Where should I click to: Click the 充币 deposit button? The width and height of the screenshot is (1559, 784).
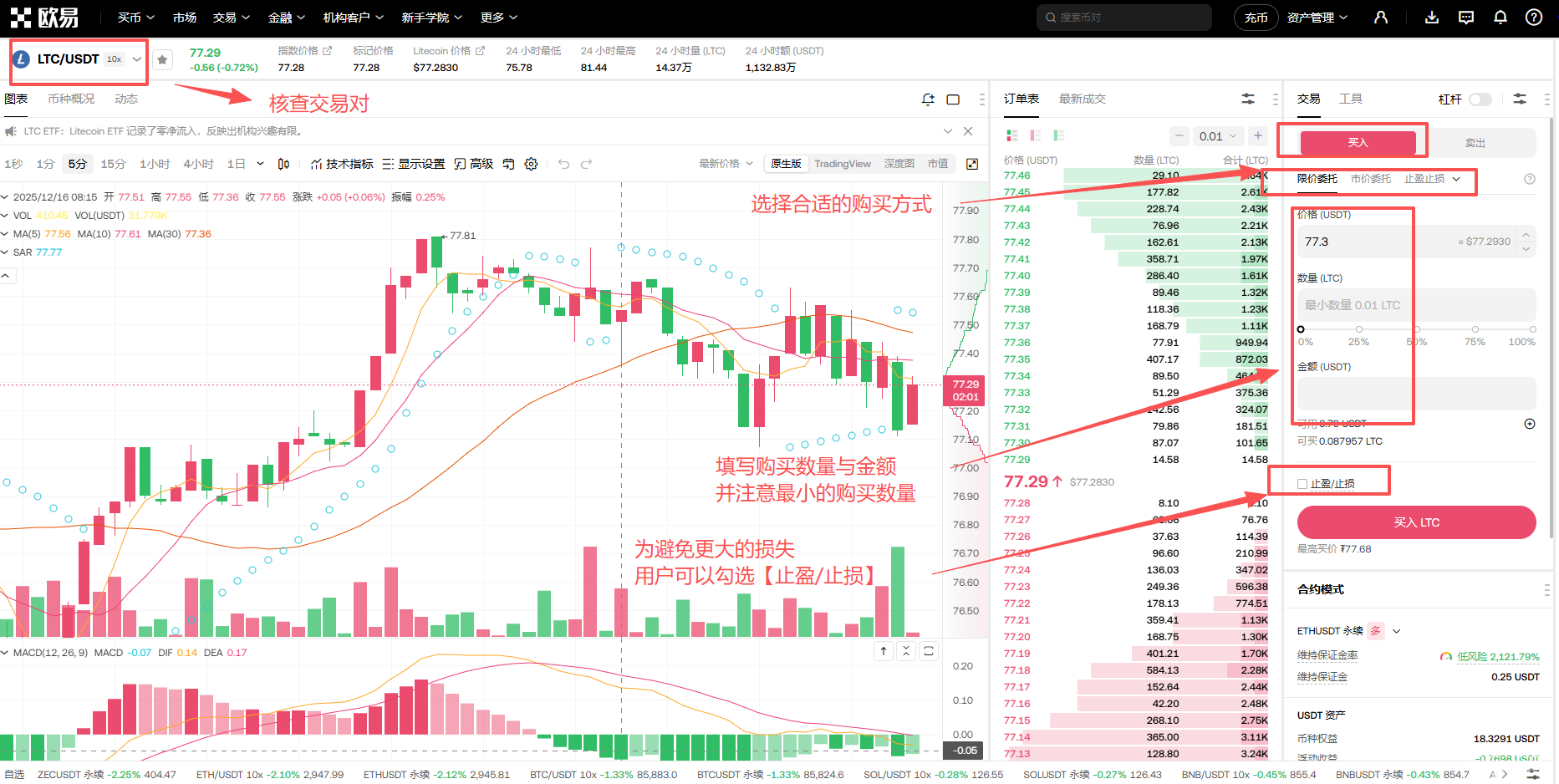pyautogui.click(x=1256, y=18)
